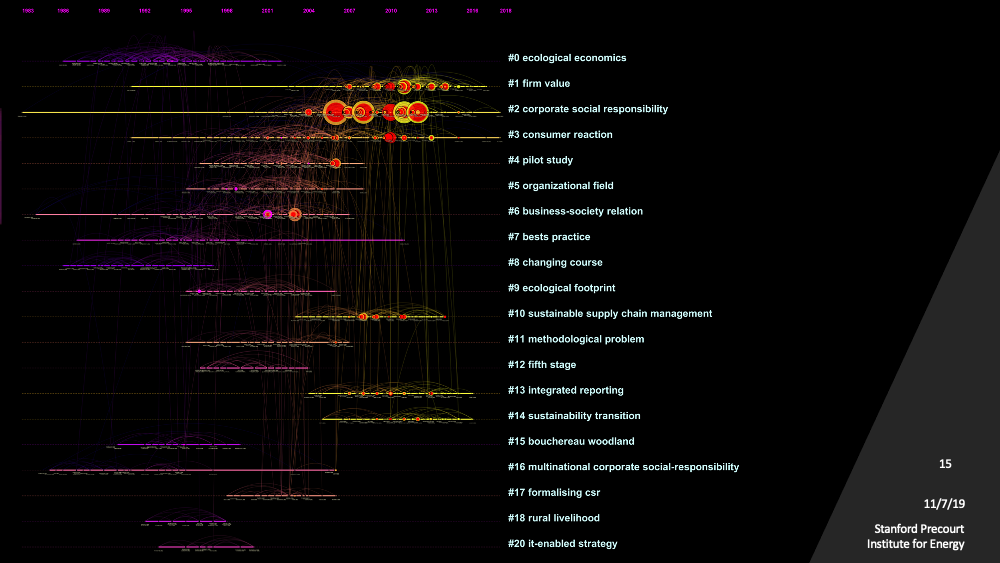Screen dimensions: 1000x563
Task: Click the 1989 year marker at top
Action: tap(104, 10)
